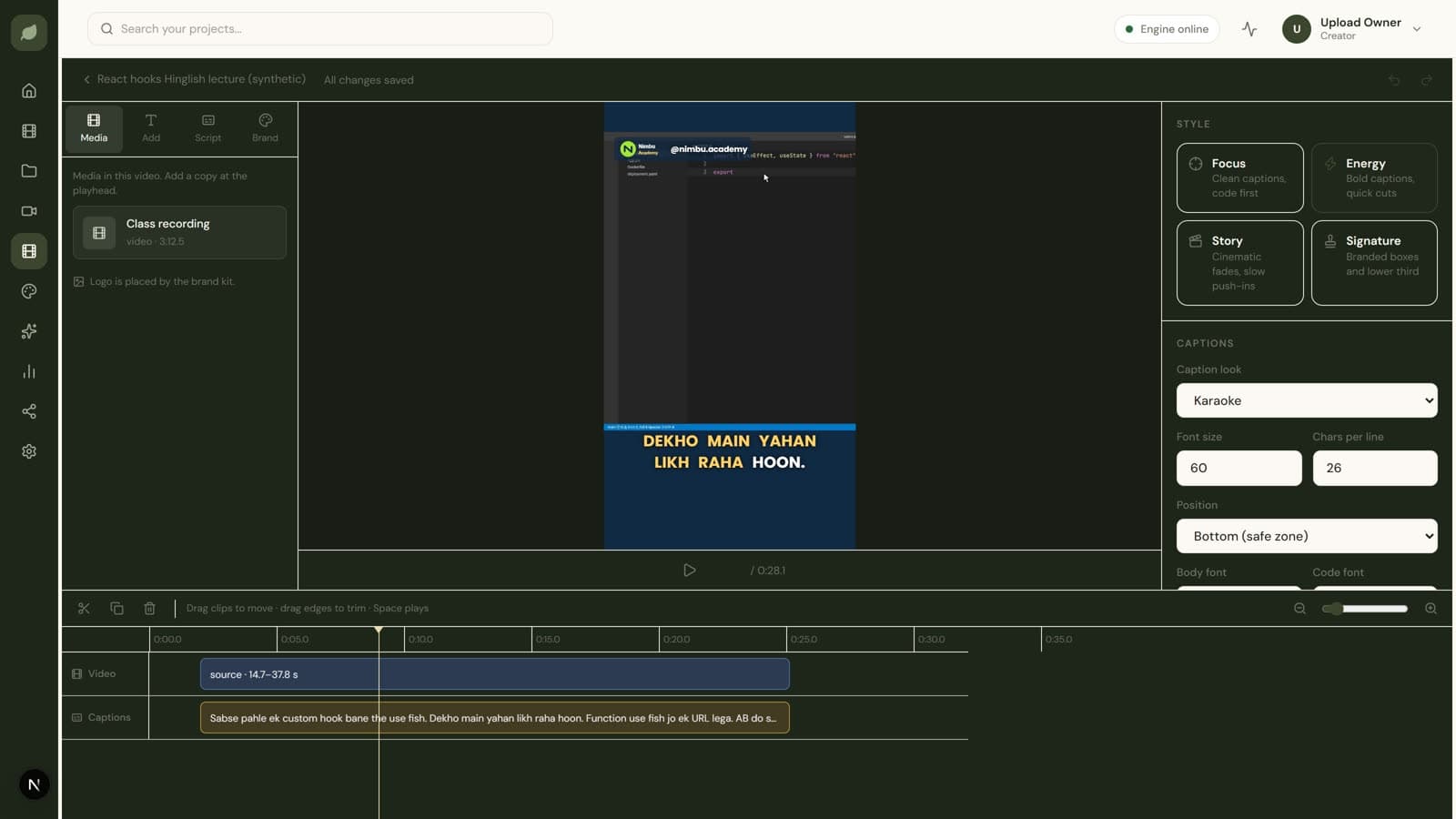Zoom out the timeline with minus magnifier
Screen dimensions: 1456x819
coord(1299,608)
